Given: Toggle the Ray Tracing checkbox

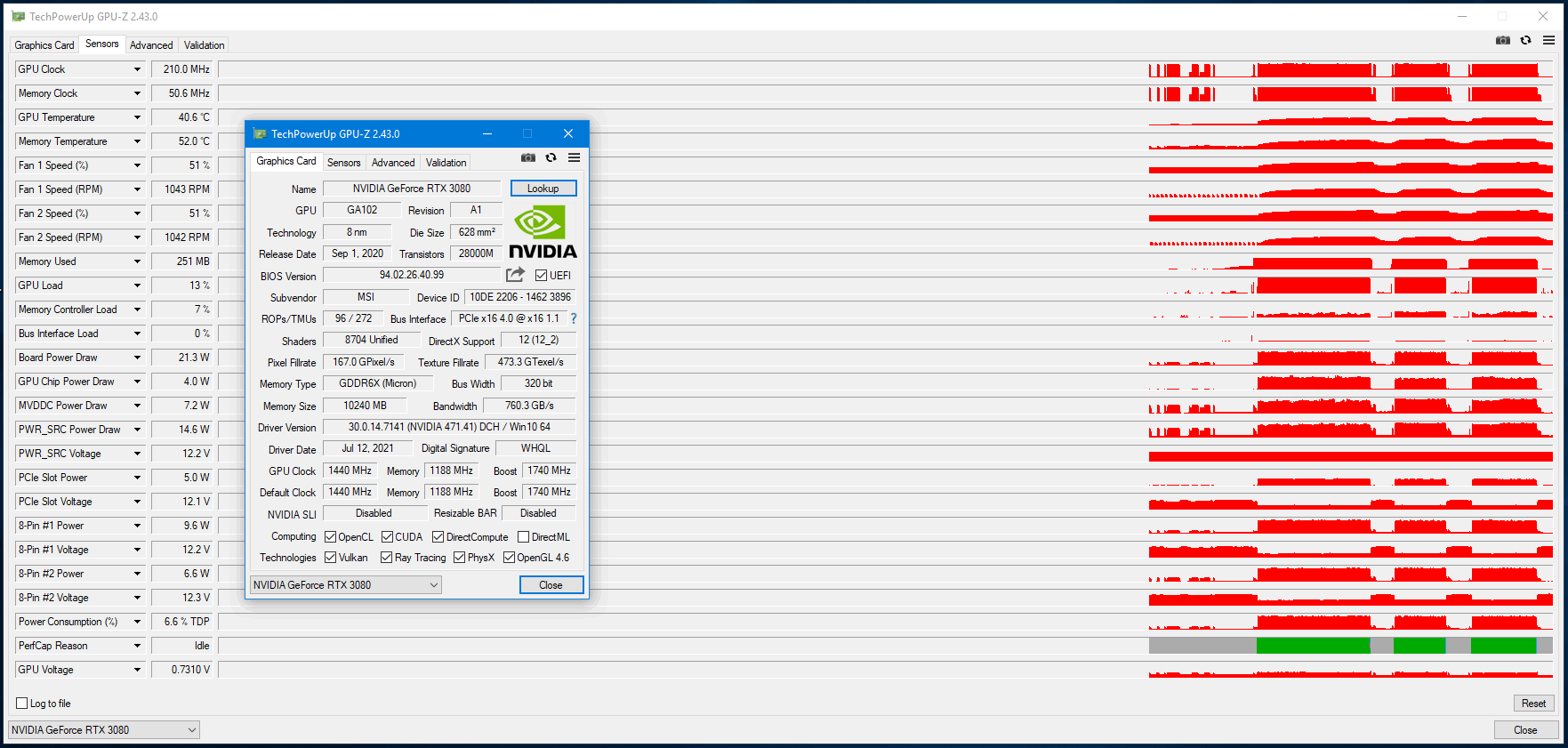Looking at the screenshot, I should (x=387, y=558).
